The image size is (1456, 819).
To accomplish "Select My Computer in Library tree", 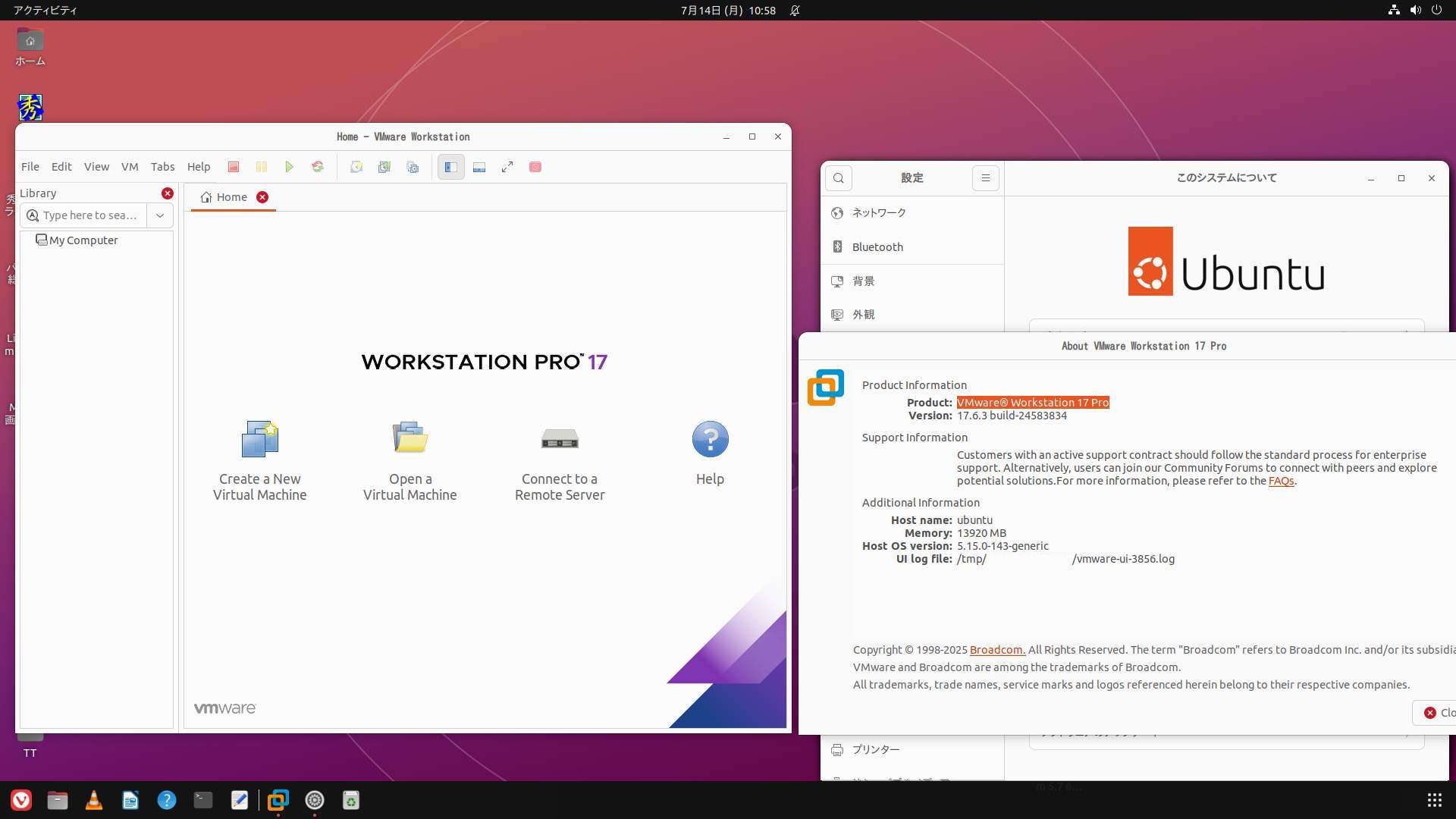I will [77, 240].
